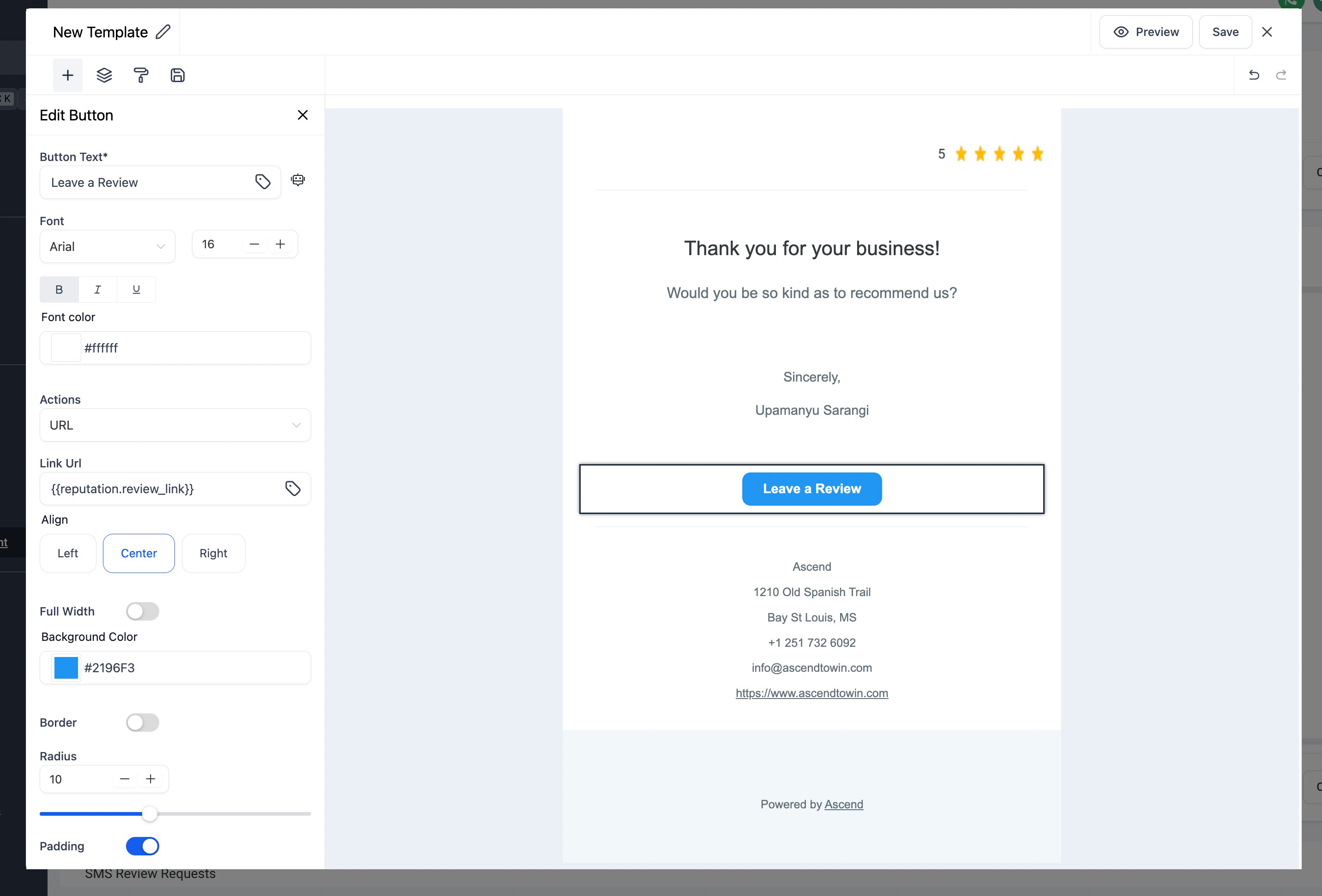The image size is (1322, 896).
Task: Click the Preview button
Action: click(x=1146, y=32)
